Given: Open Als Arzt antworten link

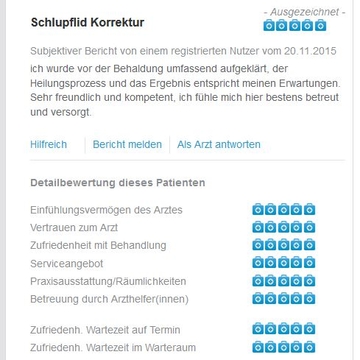Looking at the screenshot, I should pyautogui.click(x=219, y=145).
